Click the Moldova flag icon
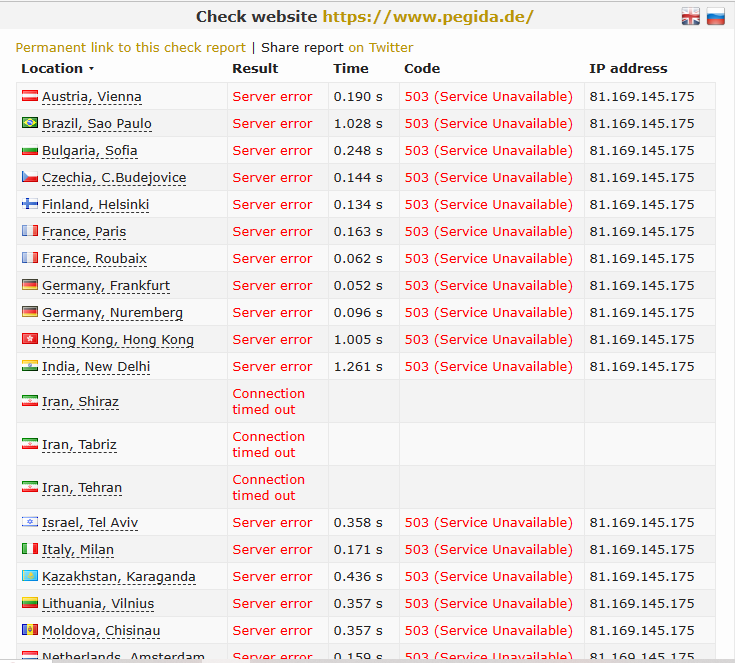 point(30,630)
